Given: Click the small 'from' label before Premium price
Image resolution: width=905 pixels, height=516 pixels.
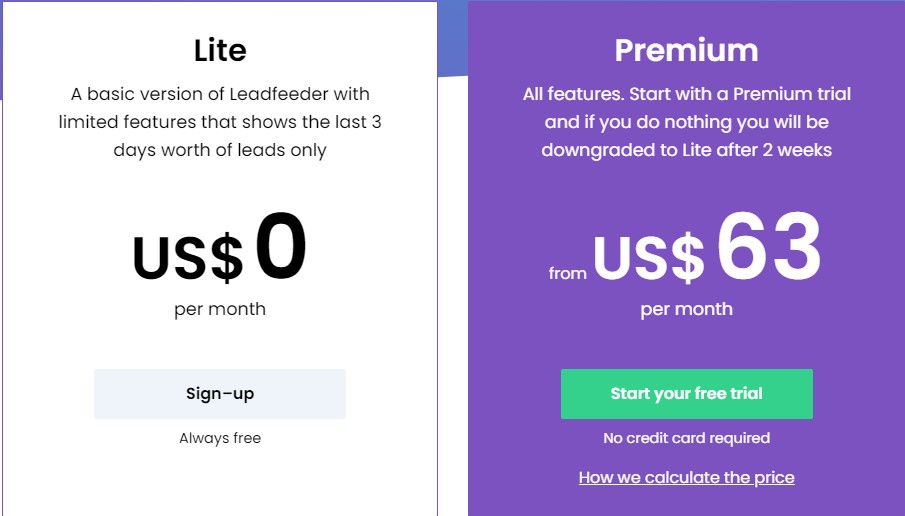Looking at the screenshot, I should (567, 272).
